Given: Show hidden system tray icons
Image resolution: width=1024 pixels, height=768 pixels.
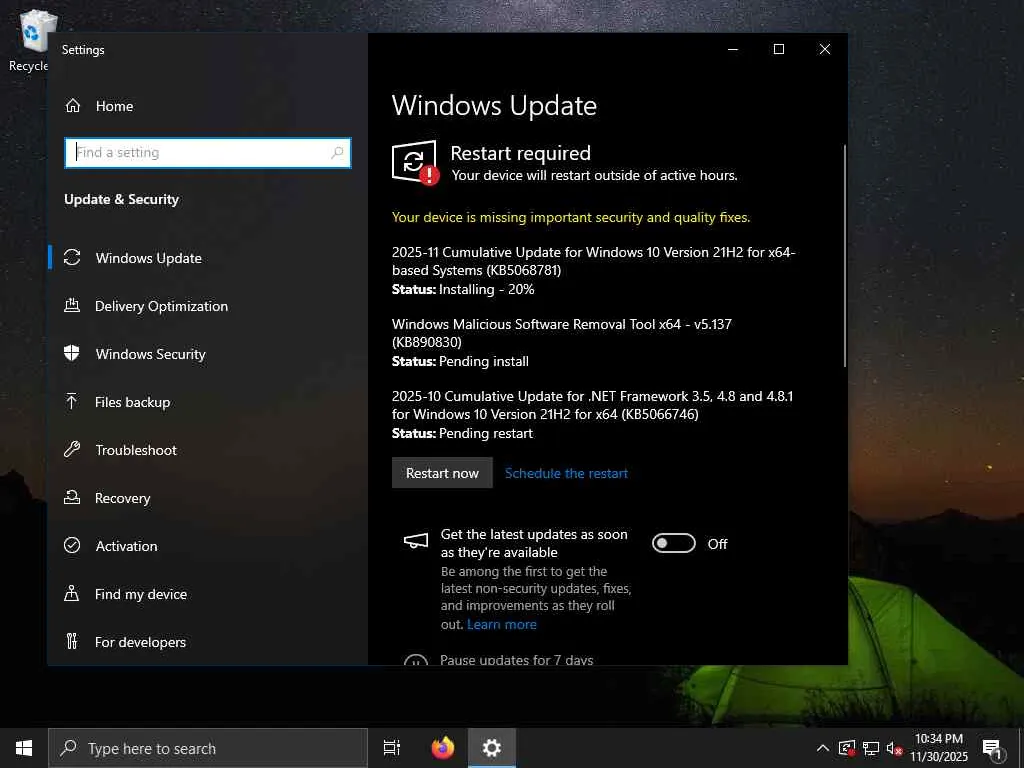Looking at the screenshot, I should pos(823,748).
